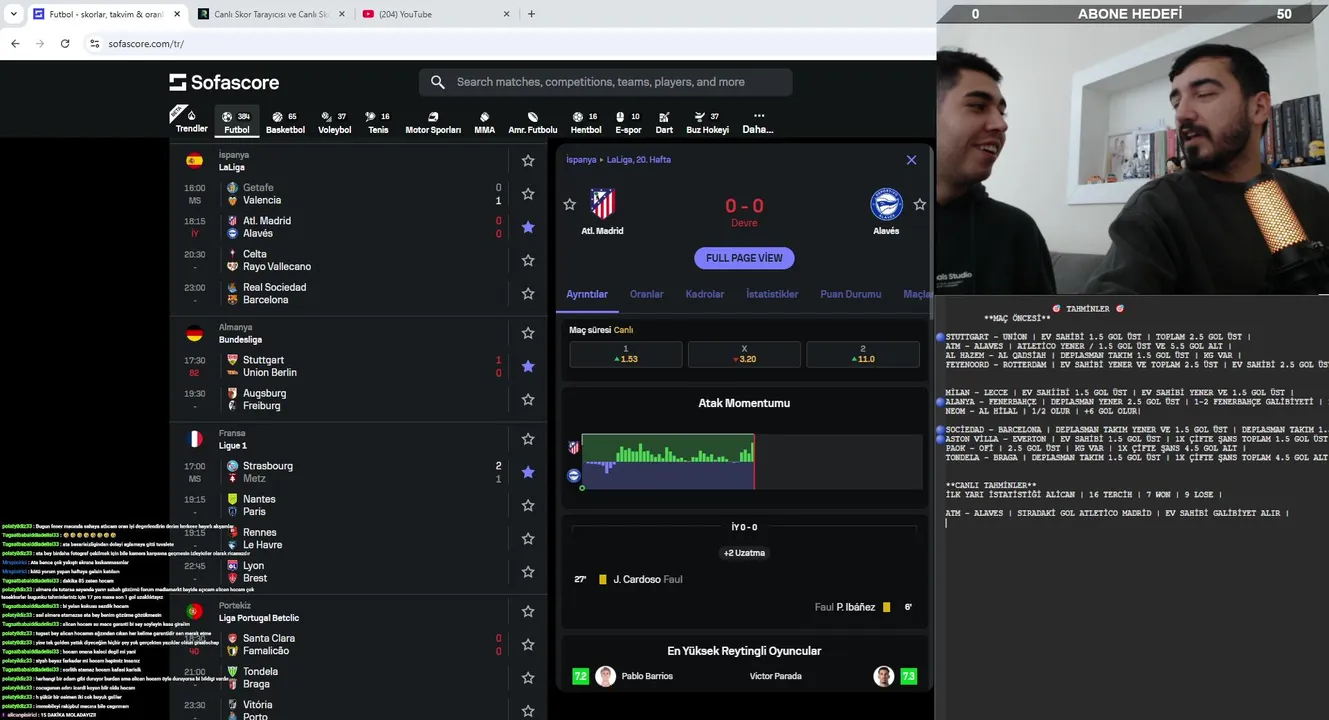Select the draw odds 3.20

pos(744,354)
